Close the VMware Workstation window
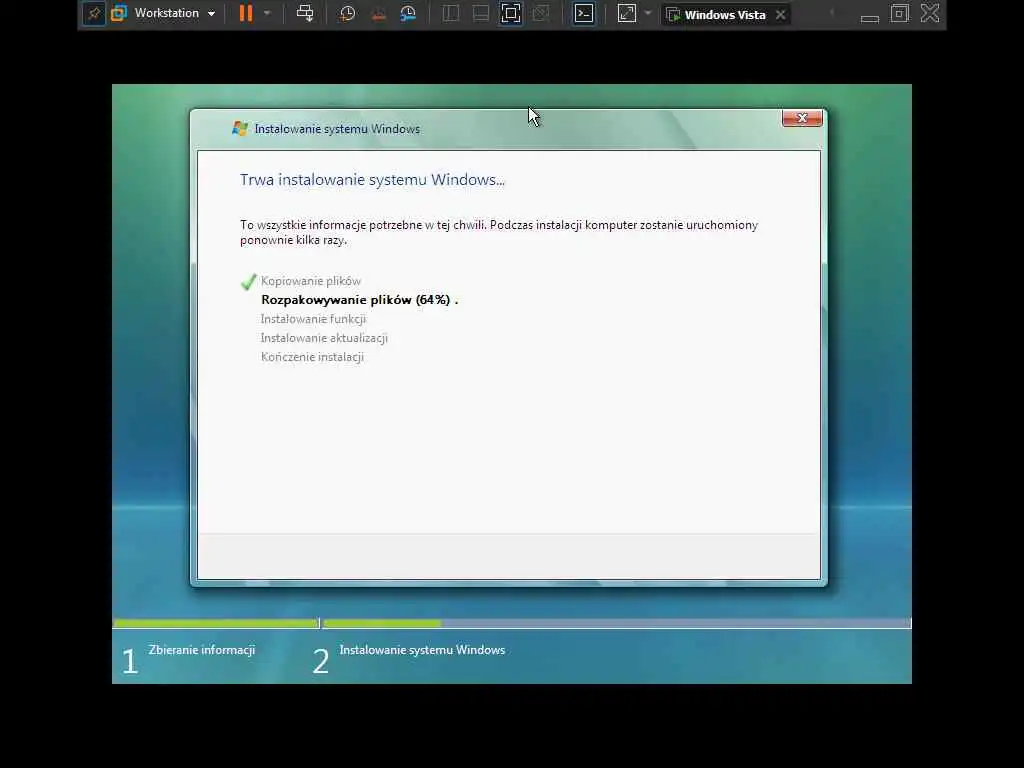1024x768 pixels. (930, 13)
